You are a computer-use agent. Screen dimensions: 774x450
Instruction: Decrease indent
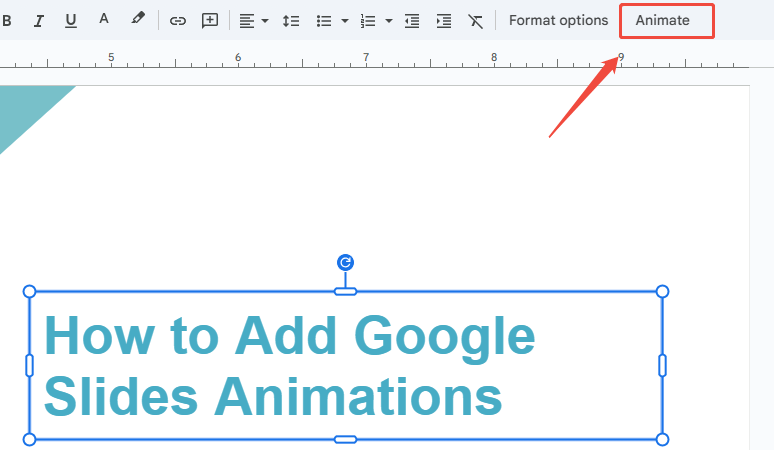(412, 21)
